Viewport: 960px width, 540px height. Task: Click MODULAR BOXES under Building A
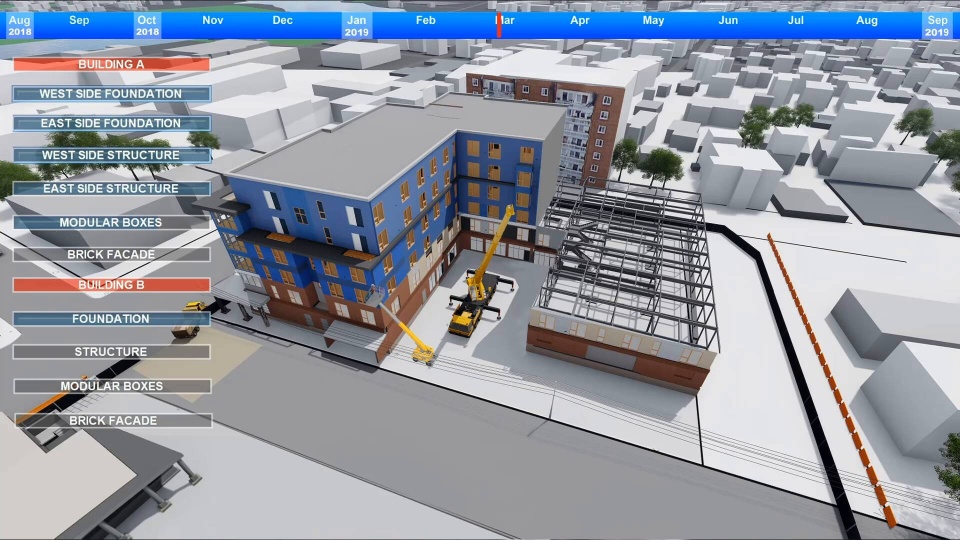[x=111, y=222]
